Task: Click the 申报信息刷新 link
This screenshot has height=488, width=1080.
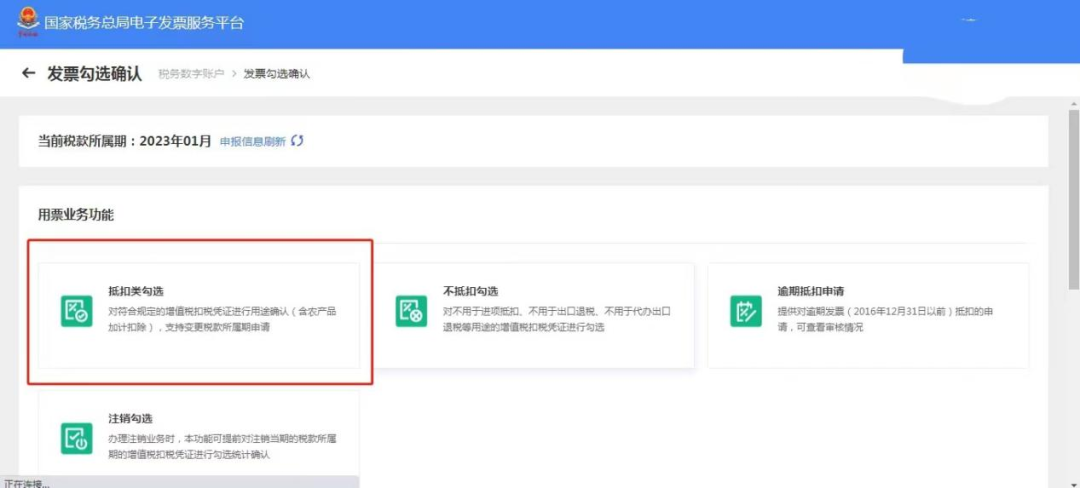Action: coord(252,142)
